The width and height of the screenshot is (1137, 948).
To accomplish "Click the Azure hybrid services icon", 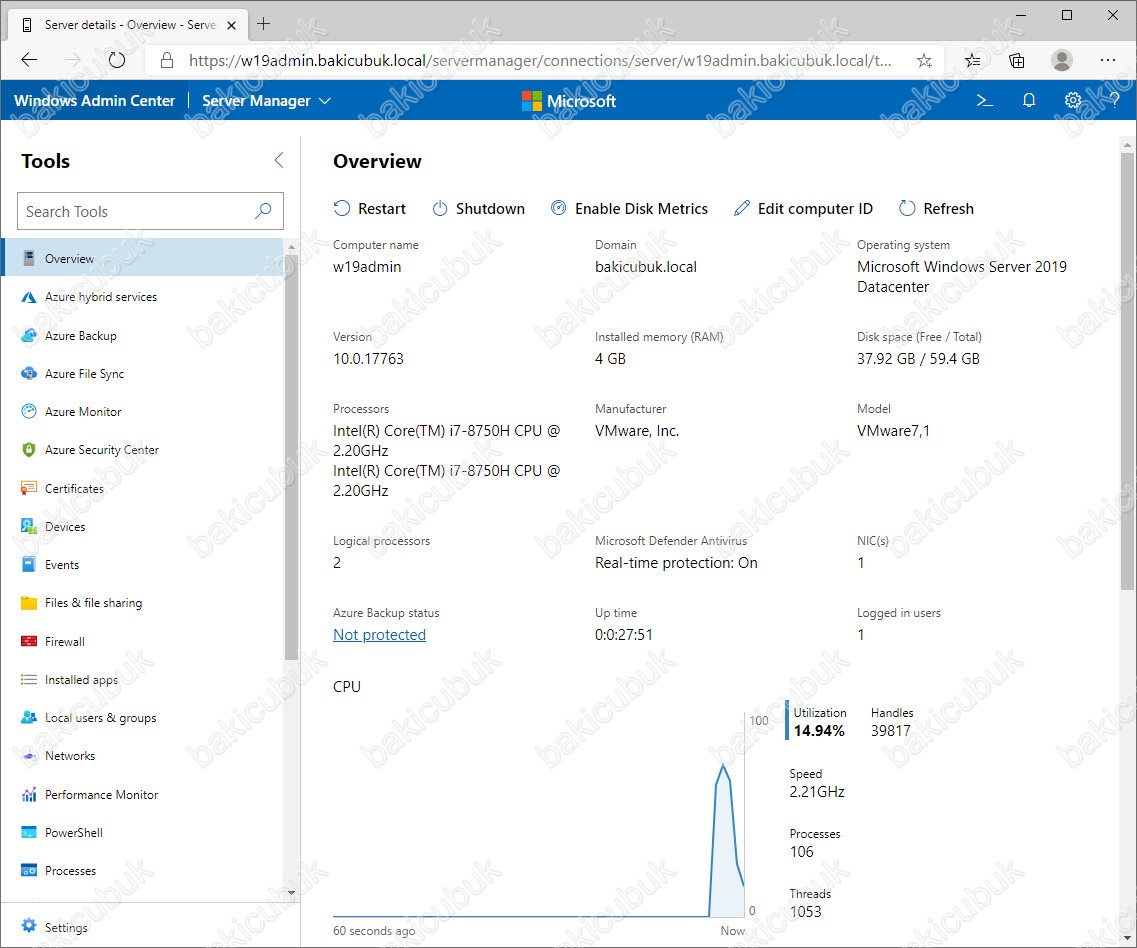I will pyautogui.click(x=29, y=297).
